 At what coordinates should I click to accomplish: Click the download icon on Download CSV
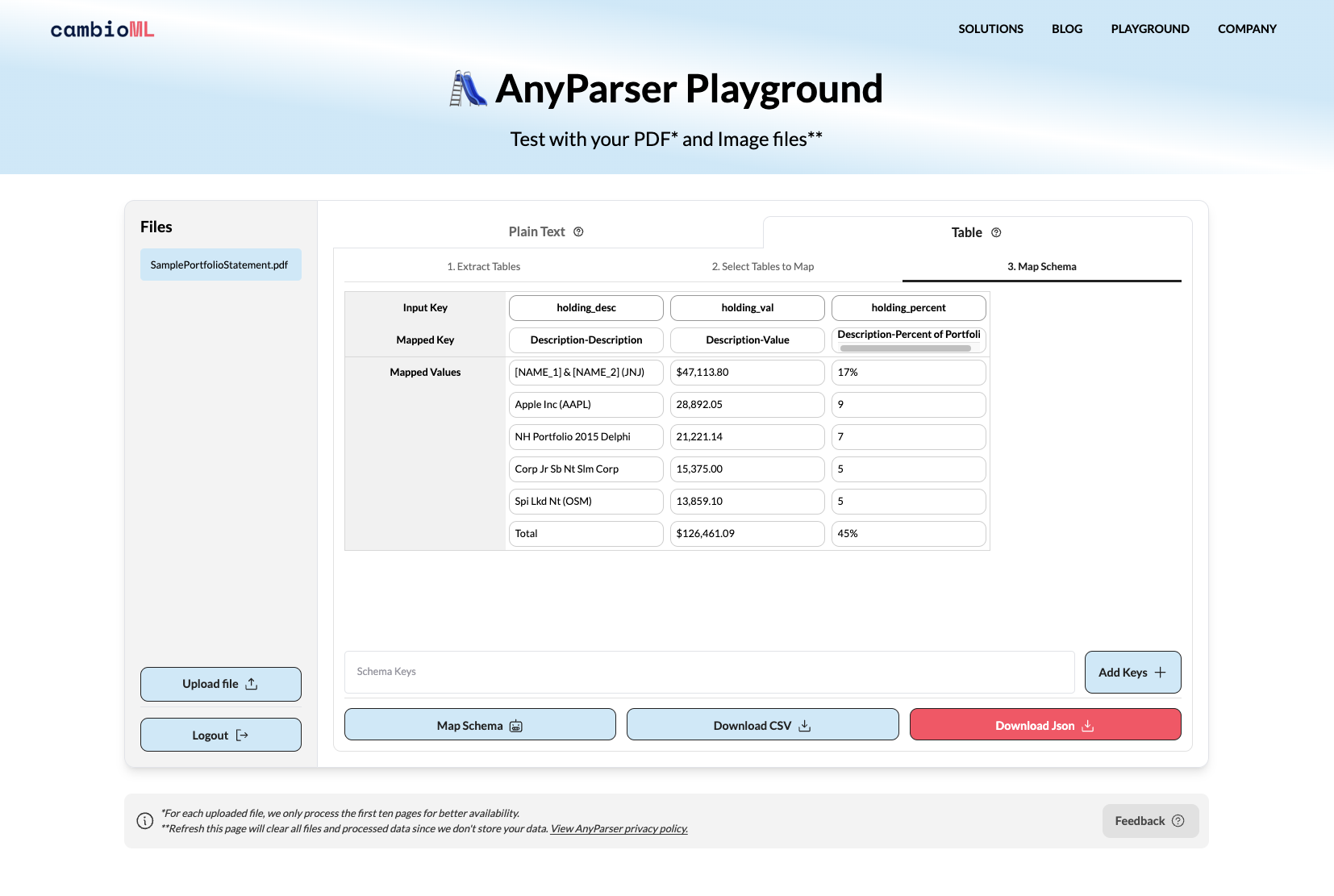804,726
